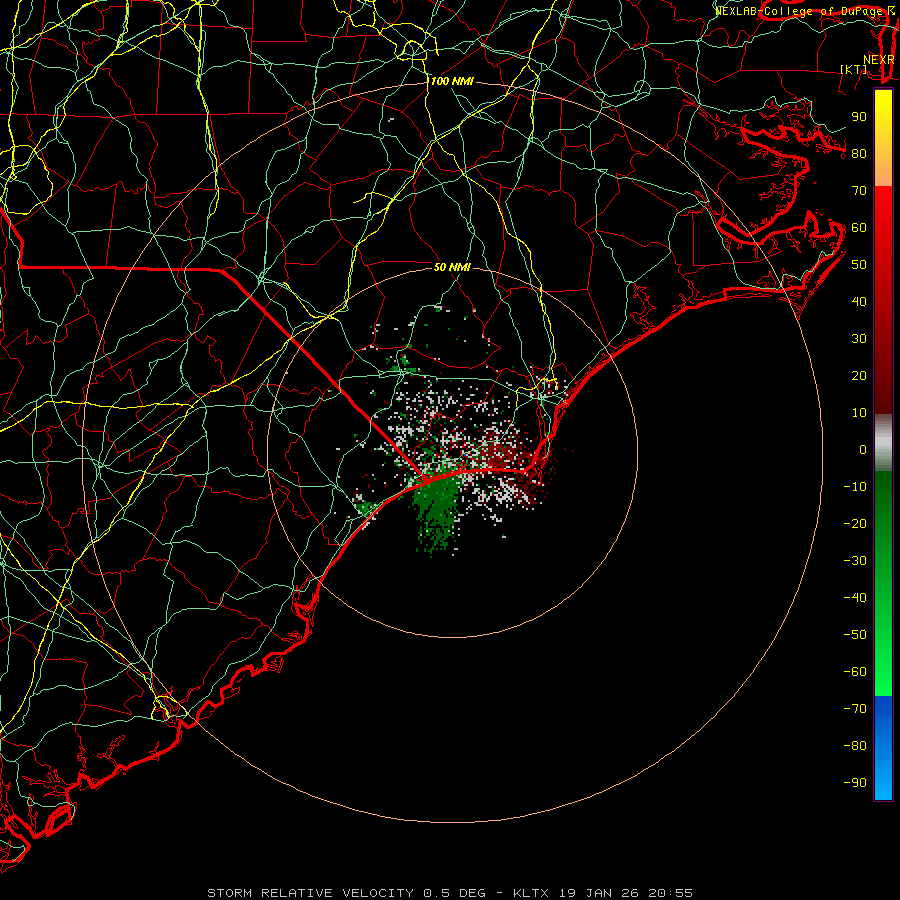Click the "-10" scale label
900x900 pixels.
tap(855, 487)
